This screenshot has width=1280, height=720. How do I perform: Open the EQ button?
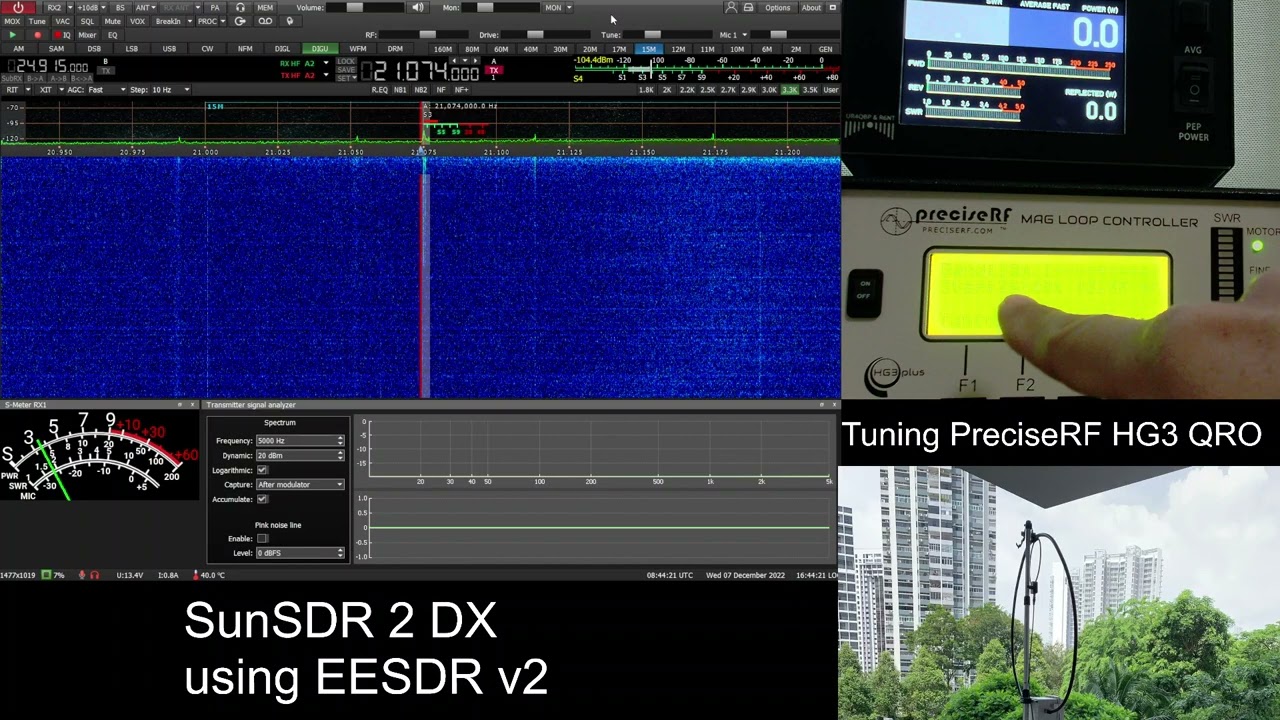click(x=112, y=35)
